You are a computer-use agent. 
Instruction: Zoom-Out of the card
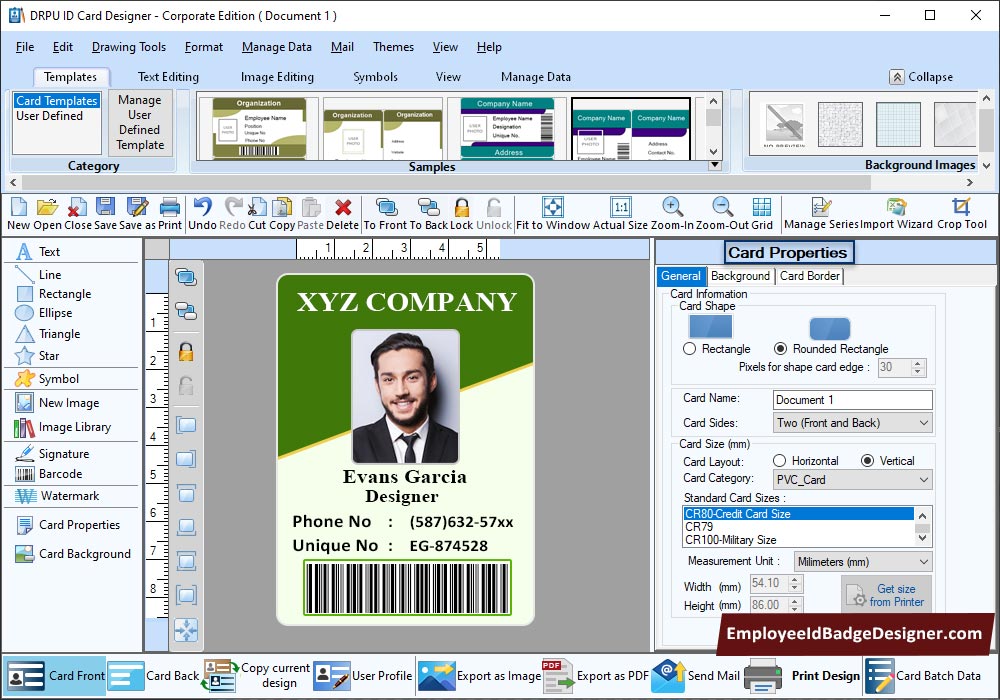click(722, 207)
